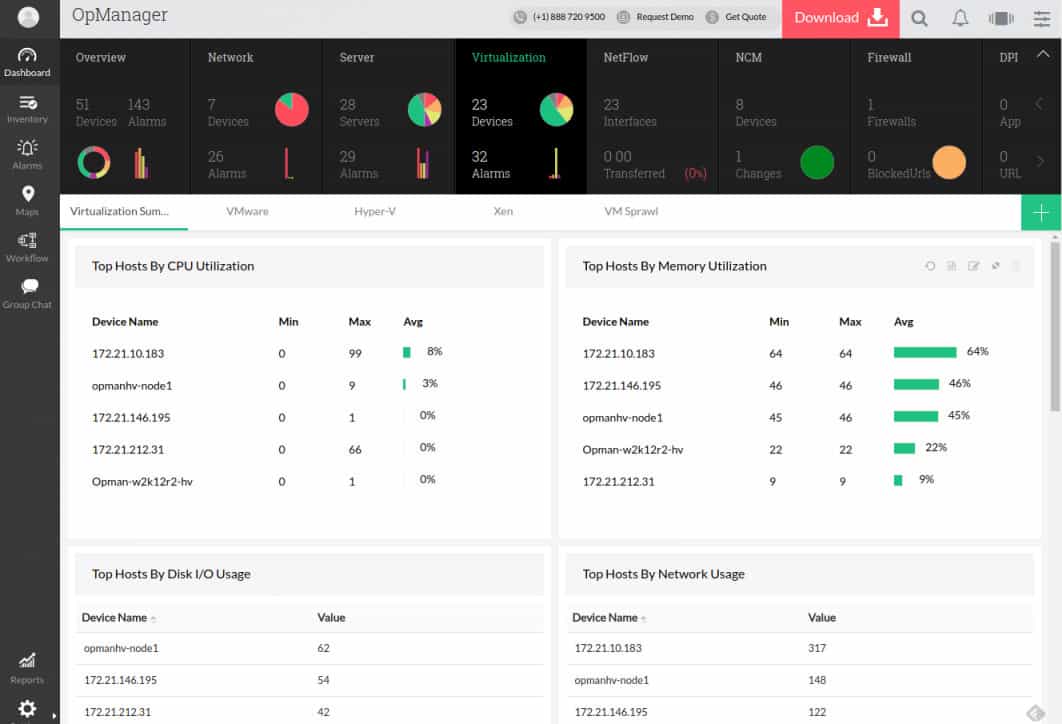Open the Server summary tab
Viewport: 1062px width, 724px height.
(357, 58)
